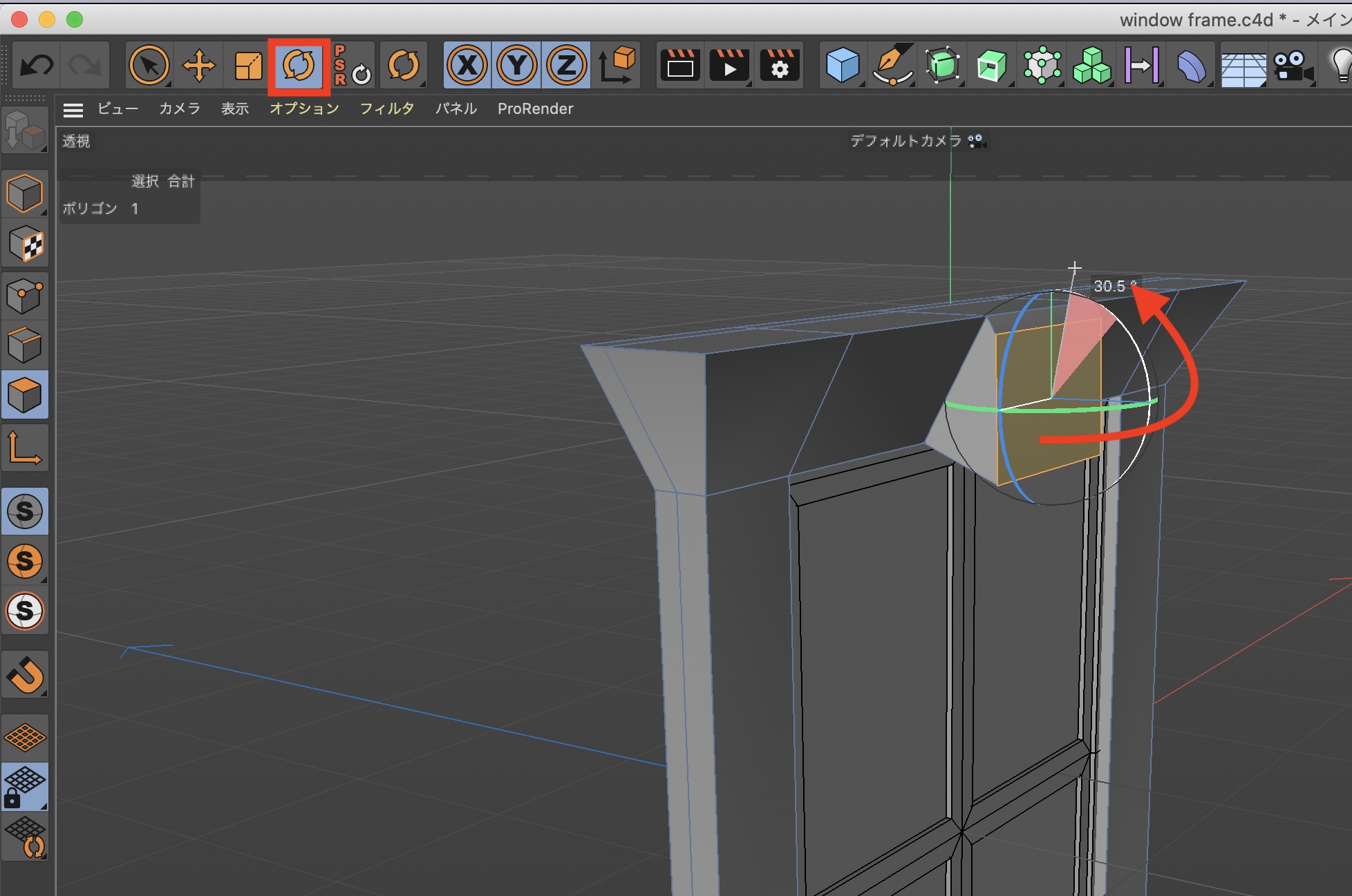
Task: Click the Undo arrow icon
Action: tap(37, 66)
